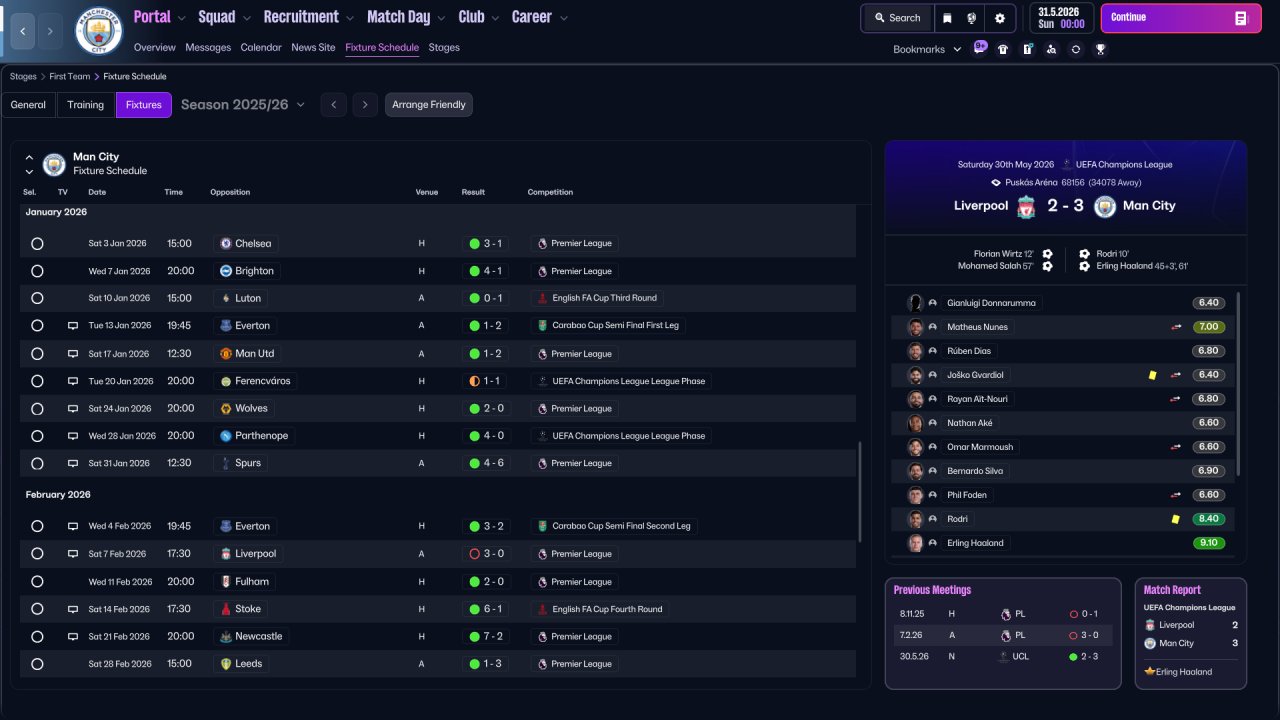This screenshot has height=720, width=1280.
Task: Click the player ratings list scrollbar
Action: pos(1238,384)
